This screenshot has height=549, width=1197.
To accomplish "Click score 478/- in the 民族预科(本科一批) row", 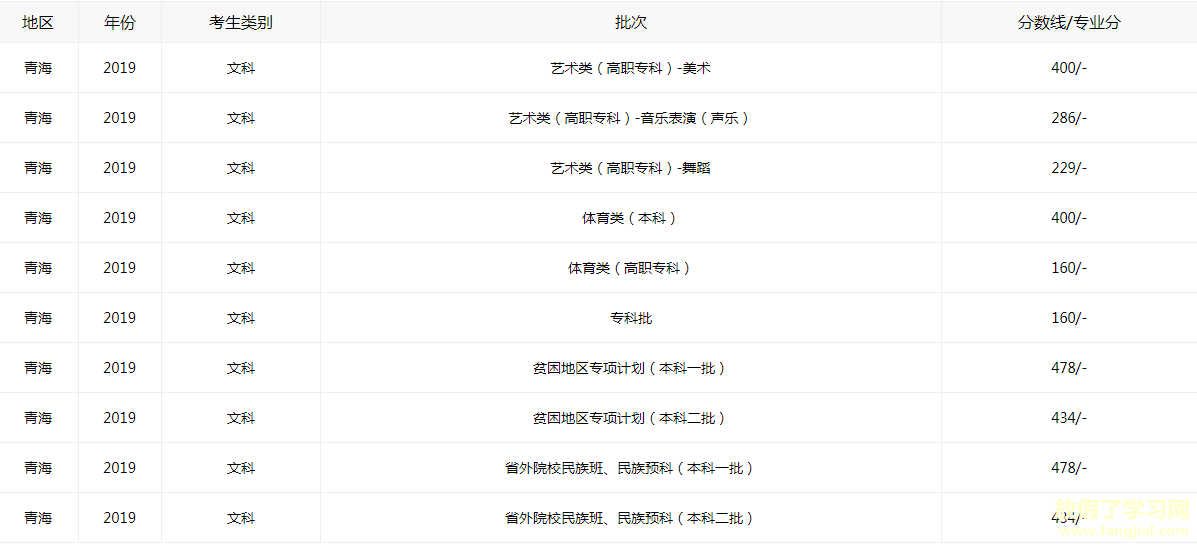I will pyautogui.click(x=1069, y=468).
